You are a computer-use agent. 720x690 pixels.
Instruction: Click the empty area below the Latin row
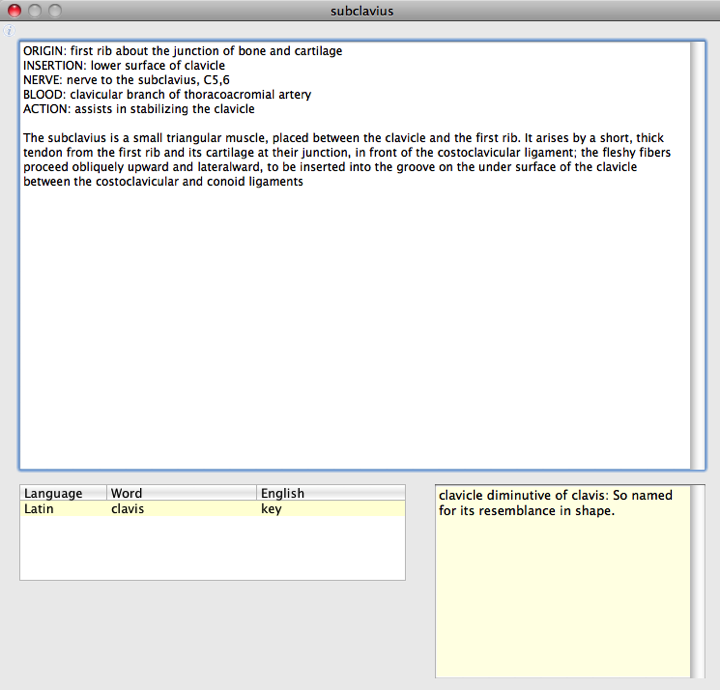point(212,548)
